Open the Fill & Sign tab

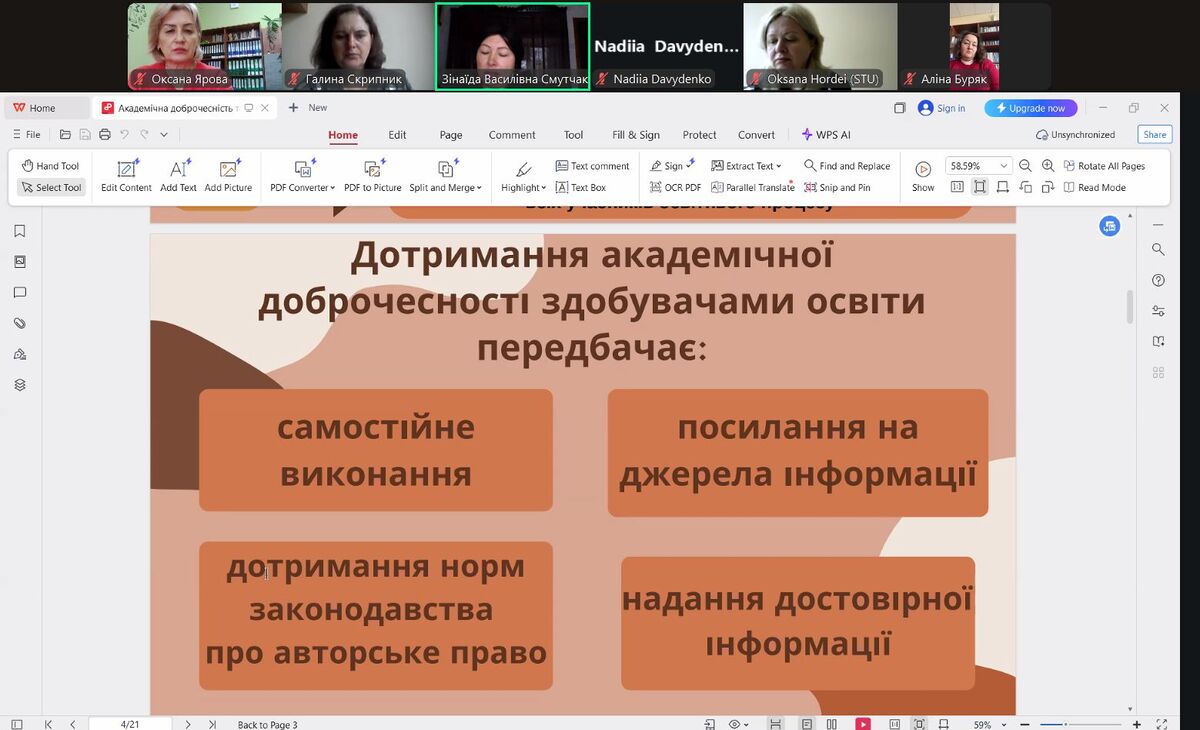coord(636,135)
